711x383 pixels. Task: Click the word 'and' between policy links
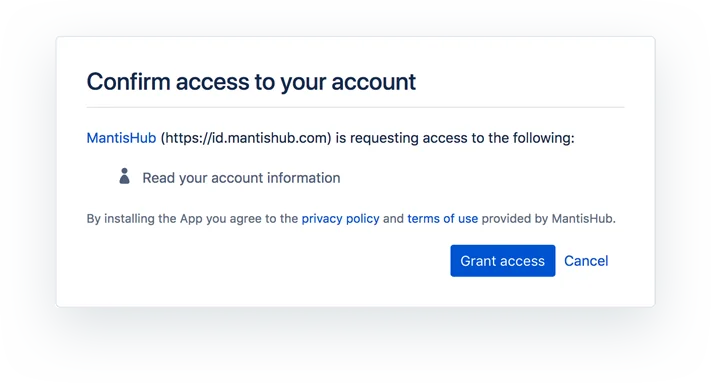coord(393,218)
